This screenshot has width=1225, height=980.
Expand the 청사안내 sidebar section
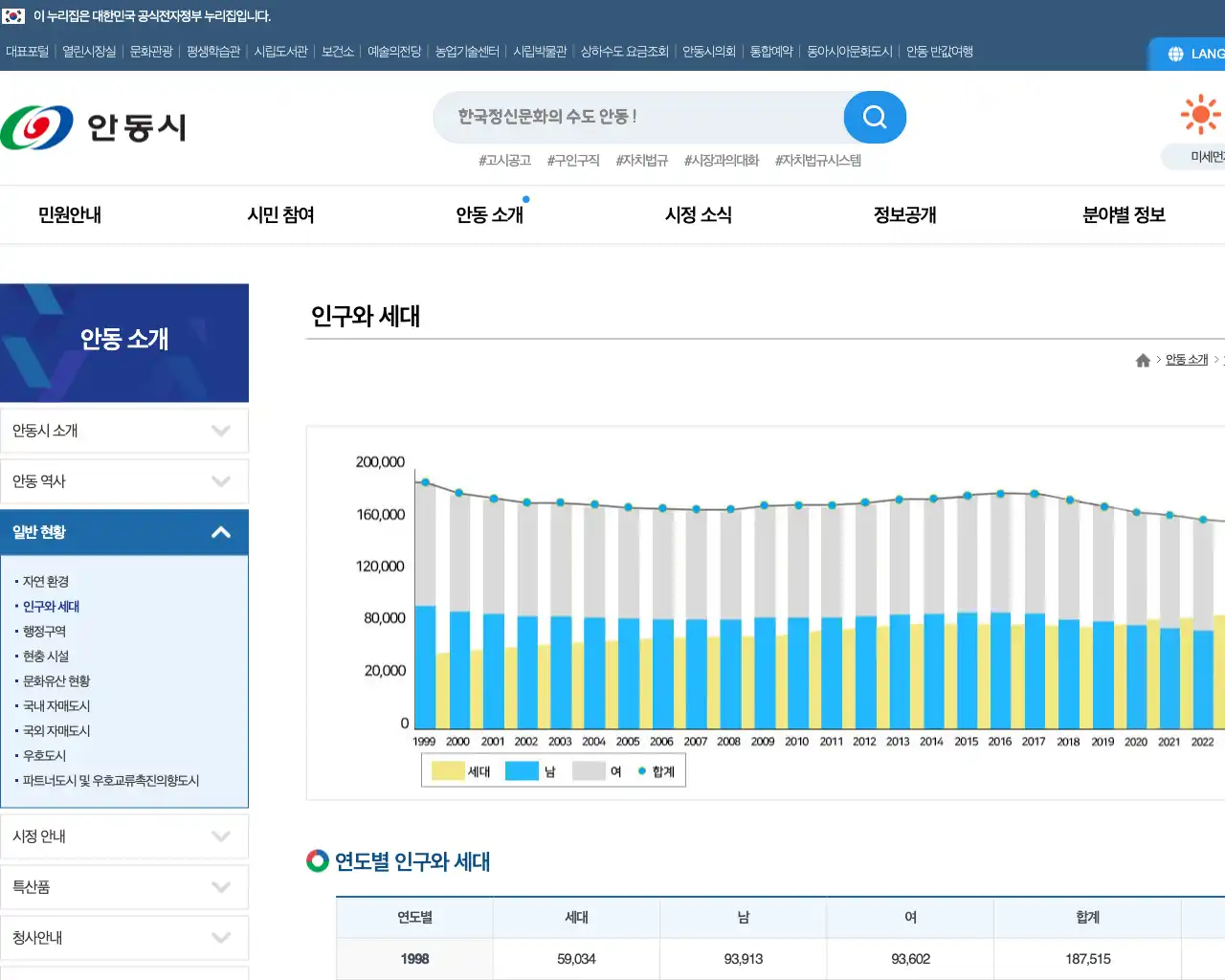click(124, 938)
